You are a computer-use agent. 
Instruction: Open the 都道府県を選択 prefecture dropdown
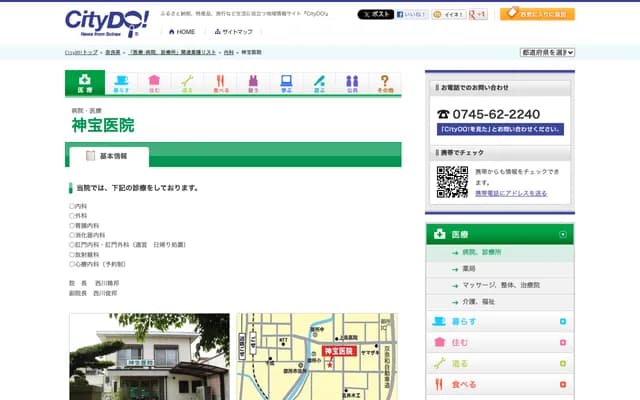click(x=547, y=52)
